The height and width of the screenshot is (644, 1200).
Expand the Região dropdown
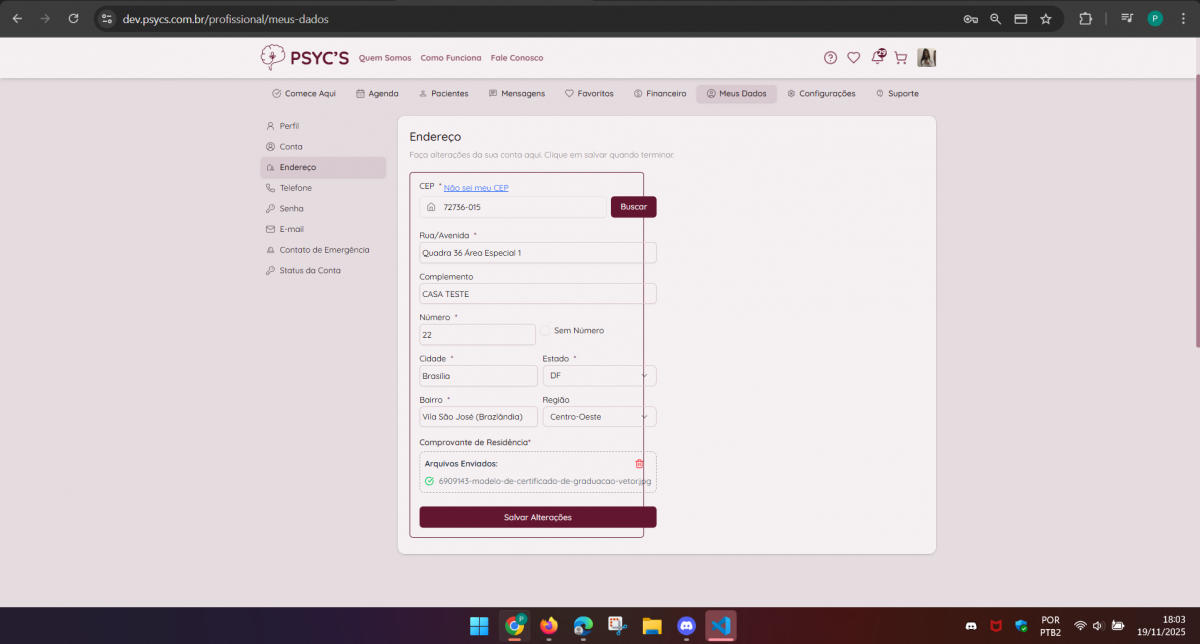click(x=599, y=417)
